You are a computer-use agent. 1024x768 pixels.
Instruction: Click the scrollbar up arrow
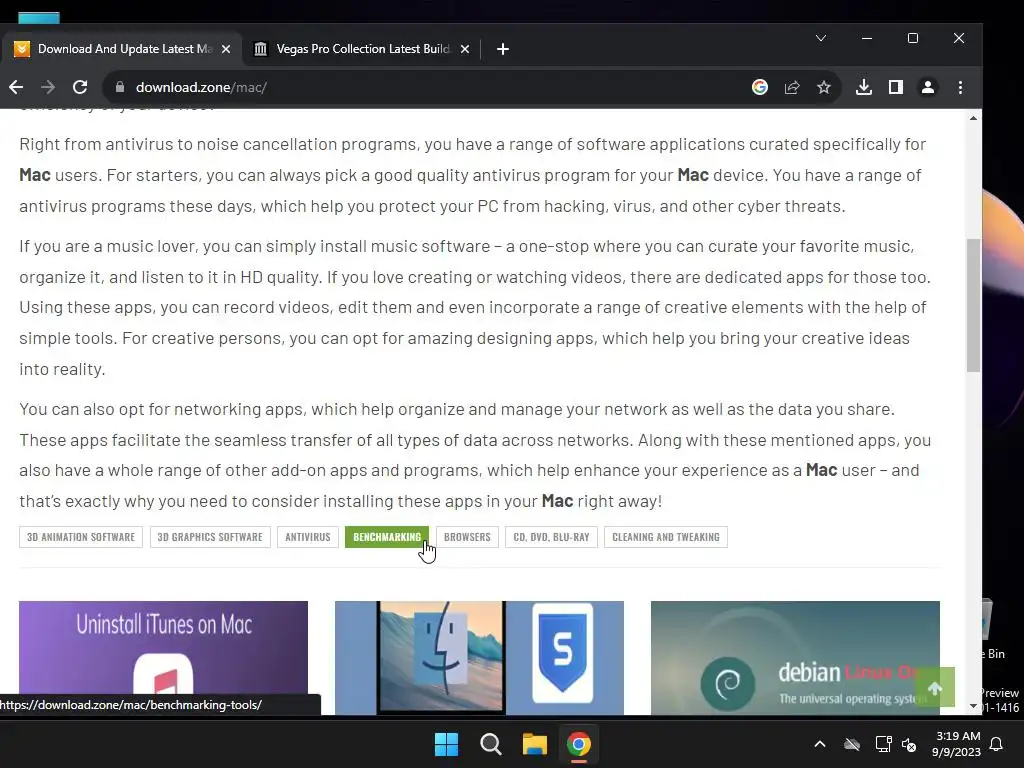tap(973, 118)
